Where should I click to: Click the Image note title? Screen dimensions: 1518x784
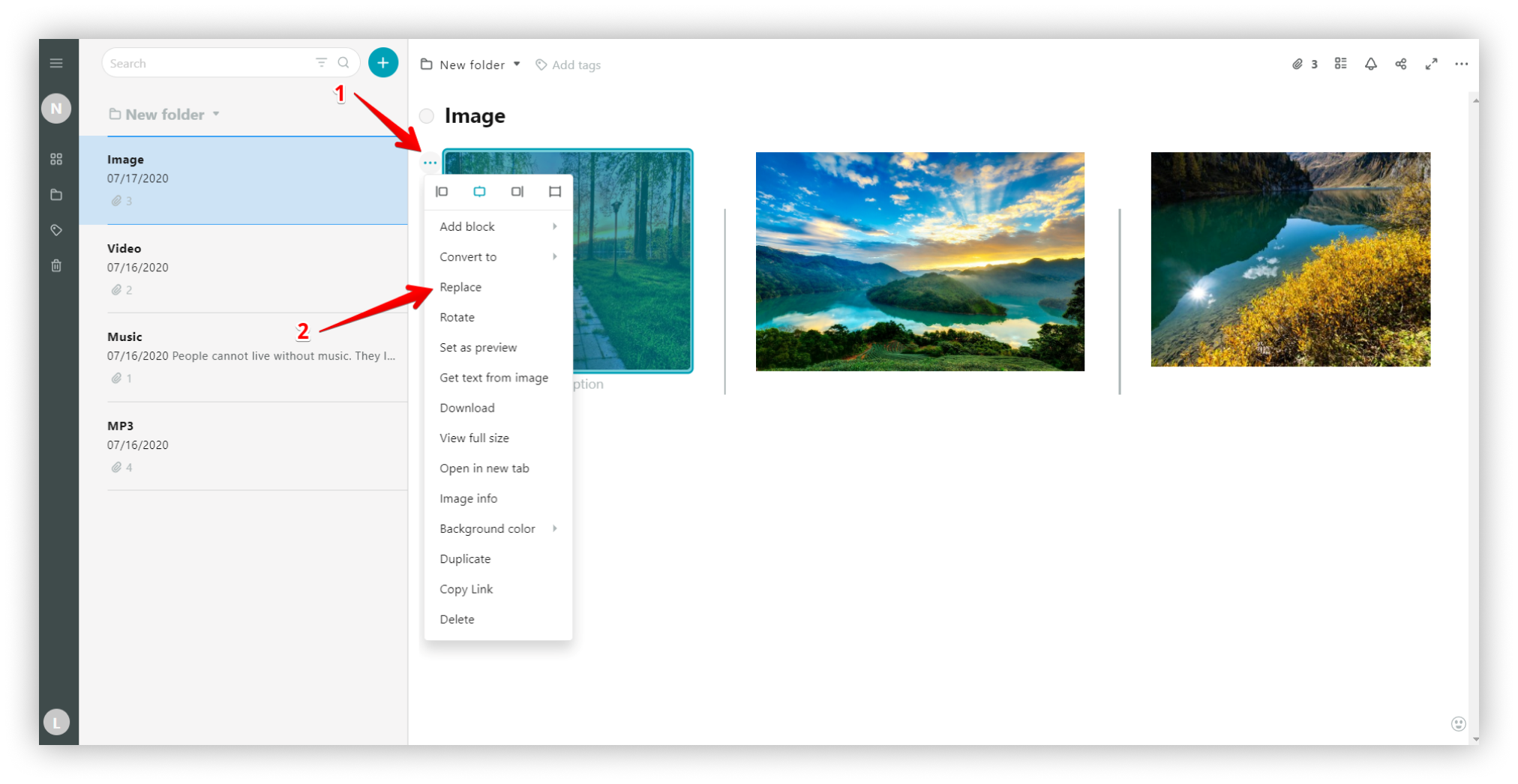(475, 115)
